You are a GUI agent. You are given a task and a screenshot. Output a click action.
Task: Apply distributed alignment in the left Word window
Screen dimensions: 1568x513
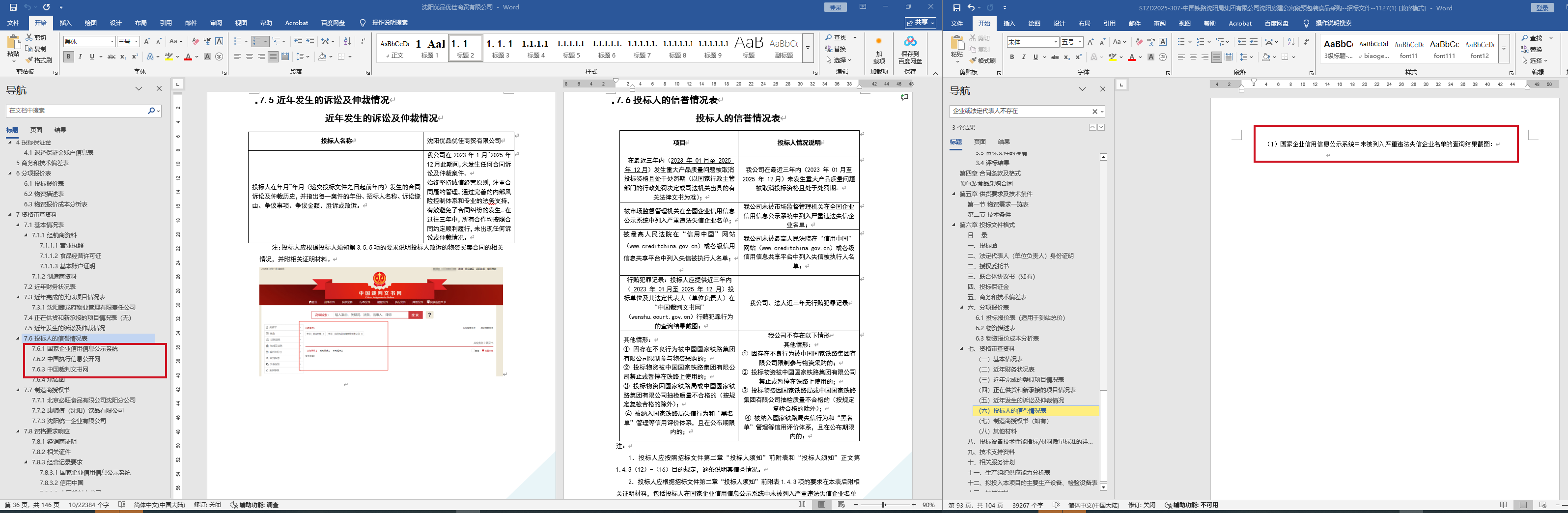[285, 57]
